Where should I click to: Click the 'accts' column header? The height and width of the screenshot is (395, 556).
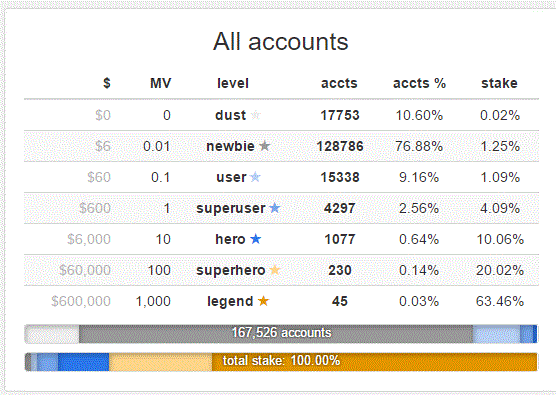[339, 83]
